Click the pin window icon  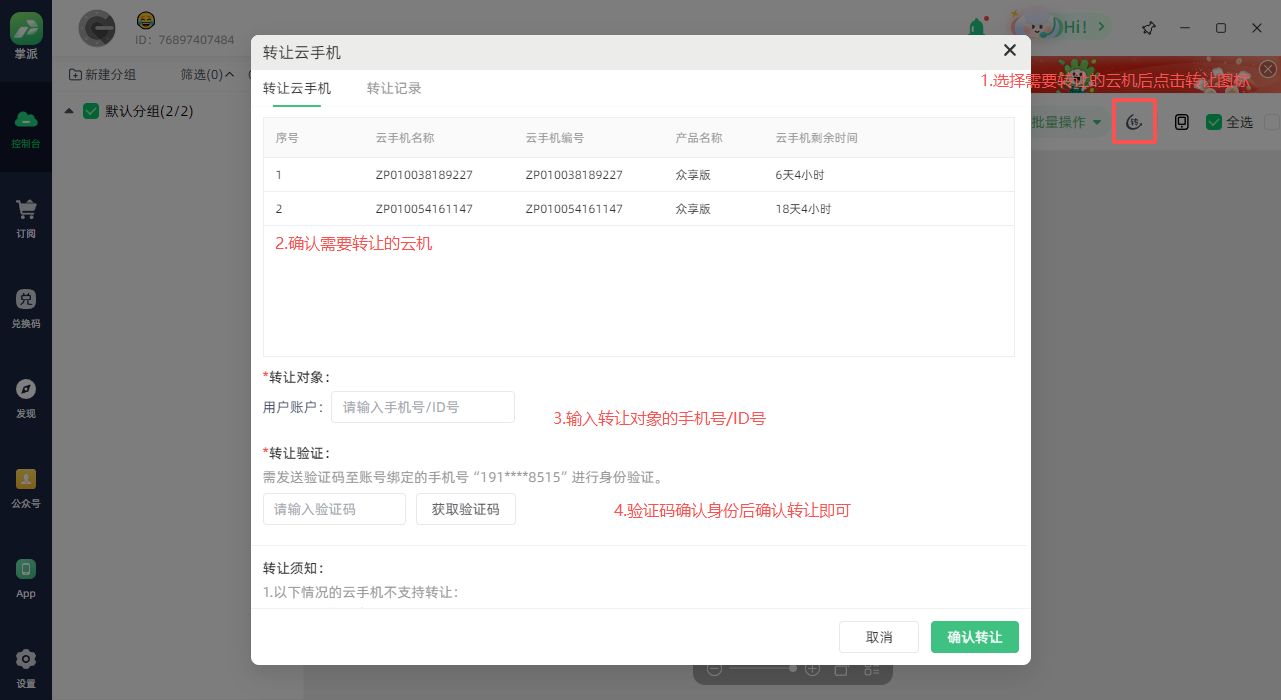pos(1149,28)
